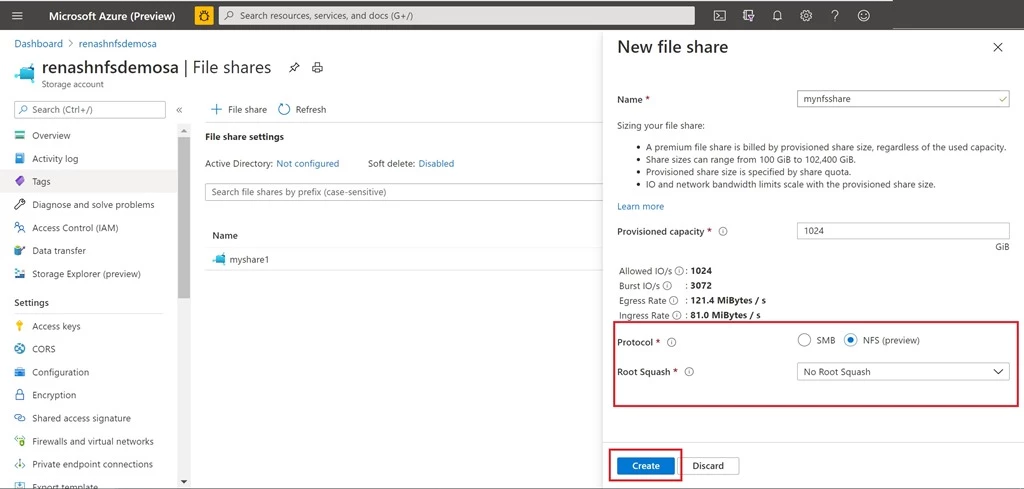Click the feedback smiley icon
1024x489 pixels.
point(863,16)
